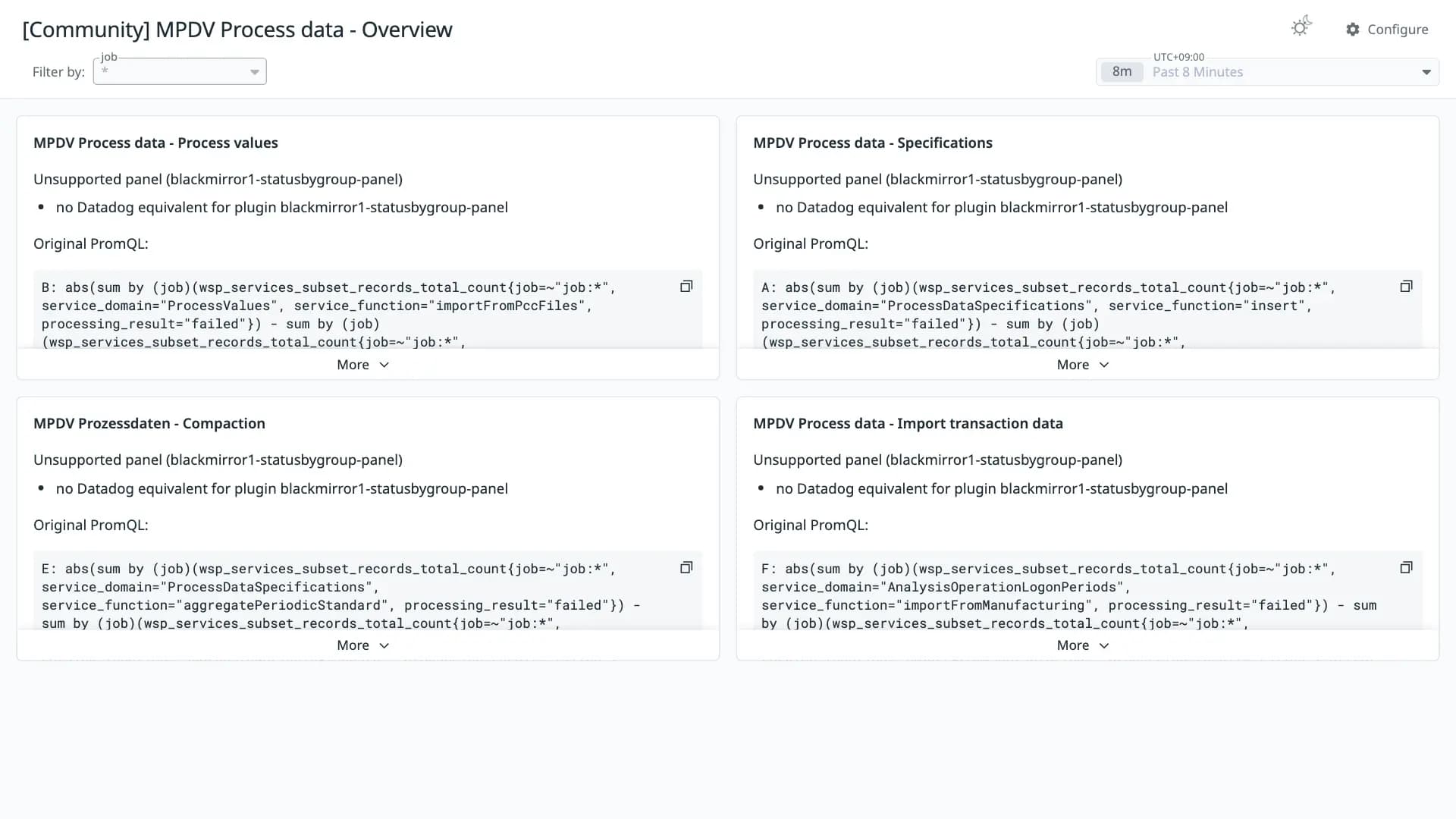Click the UTC+09:00 timezone label
This screenshot has height=819, width=1456.
tap(1178, 57)
